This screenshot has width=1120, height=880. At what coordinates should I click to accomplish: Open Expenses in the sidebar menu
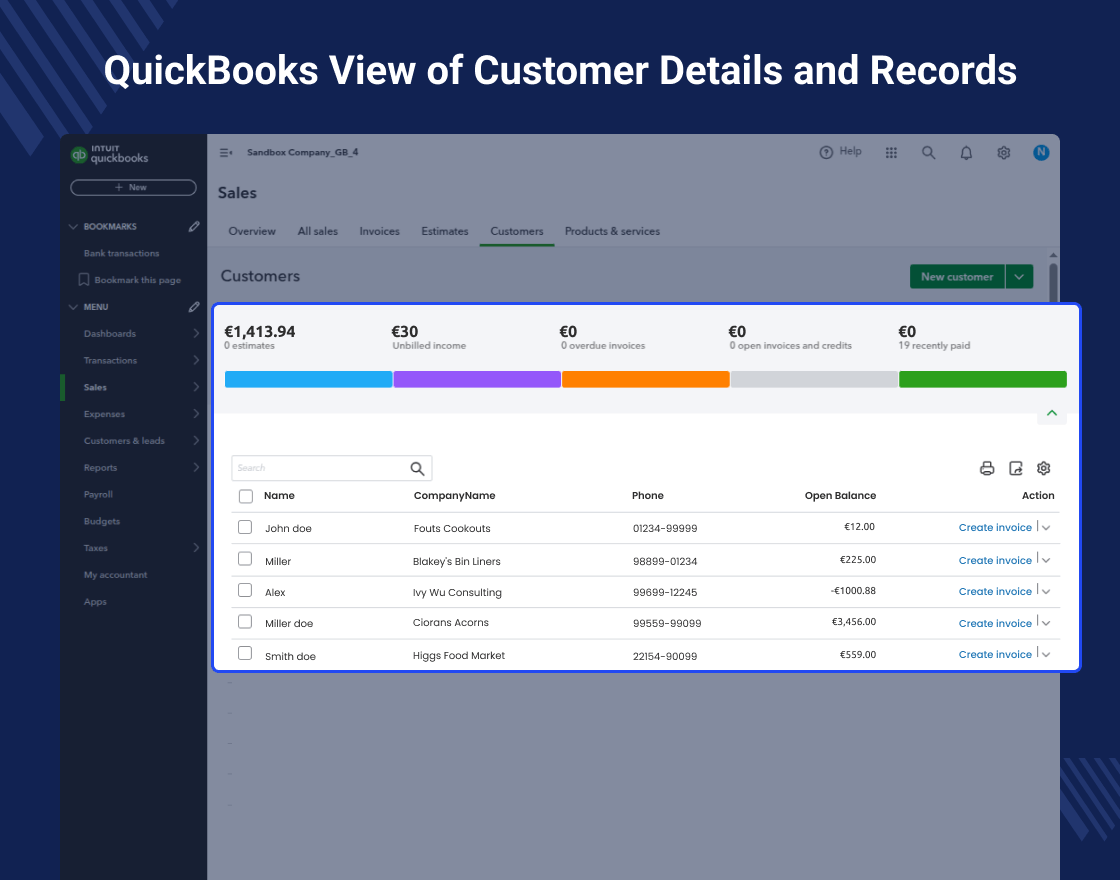pos(104,414)
